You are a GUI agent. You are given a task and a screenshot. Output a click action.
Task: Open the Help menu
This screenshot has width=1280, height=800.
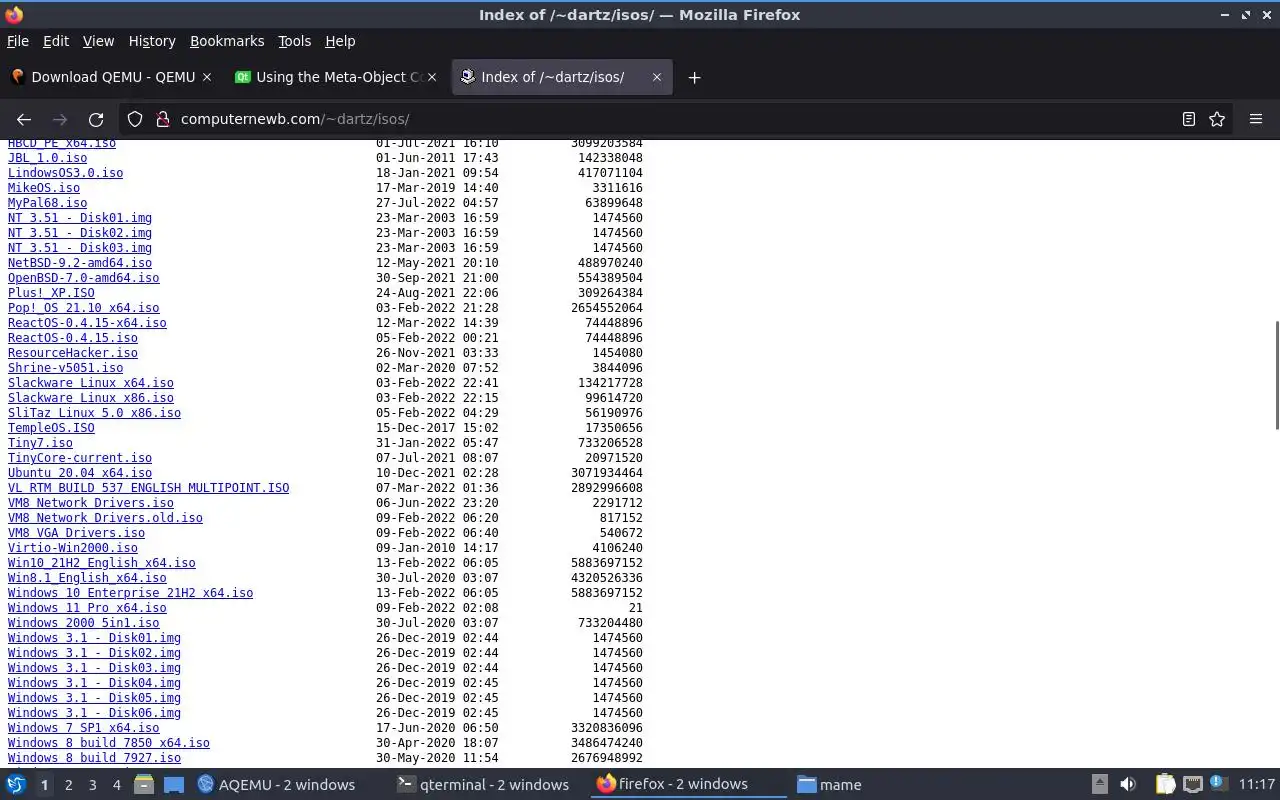coord(340,41)
